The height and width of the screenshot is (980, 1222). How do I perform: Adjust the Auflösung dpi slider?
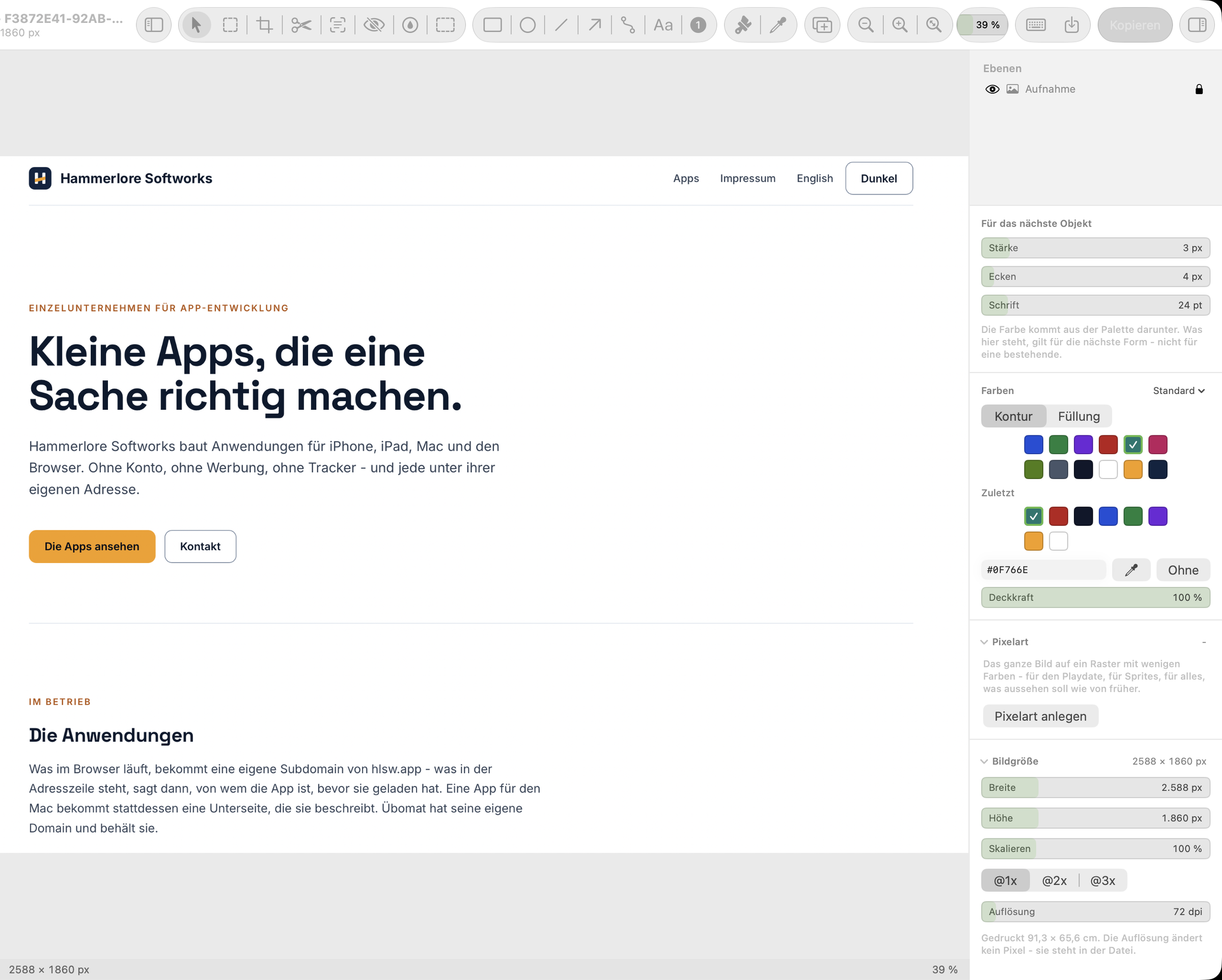pos(1096,912)
